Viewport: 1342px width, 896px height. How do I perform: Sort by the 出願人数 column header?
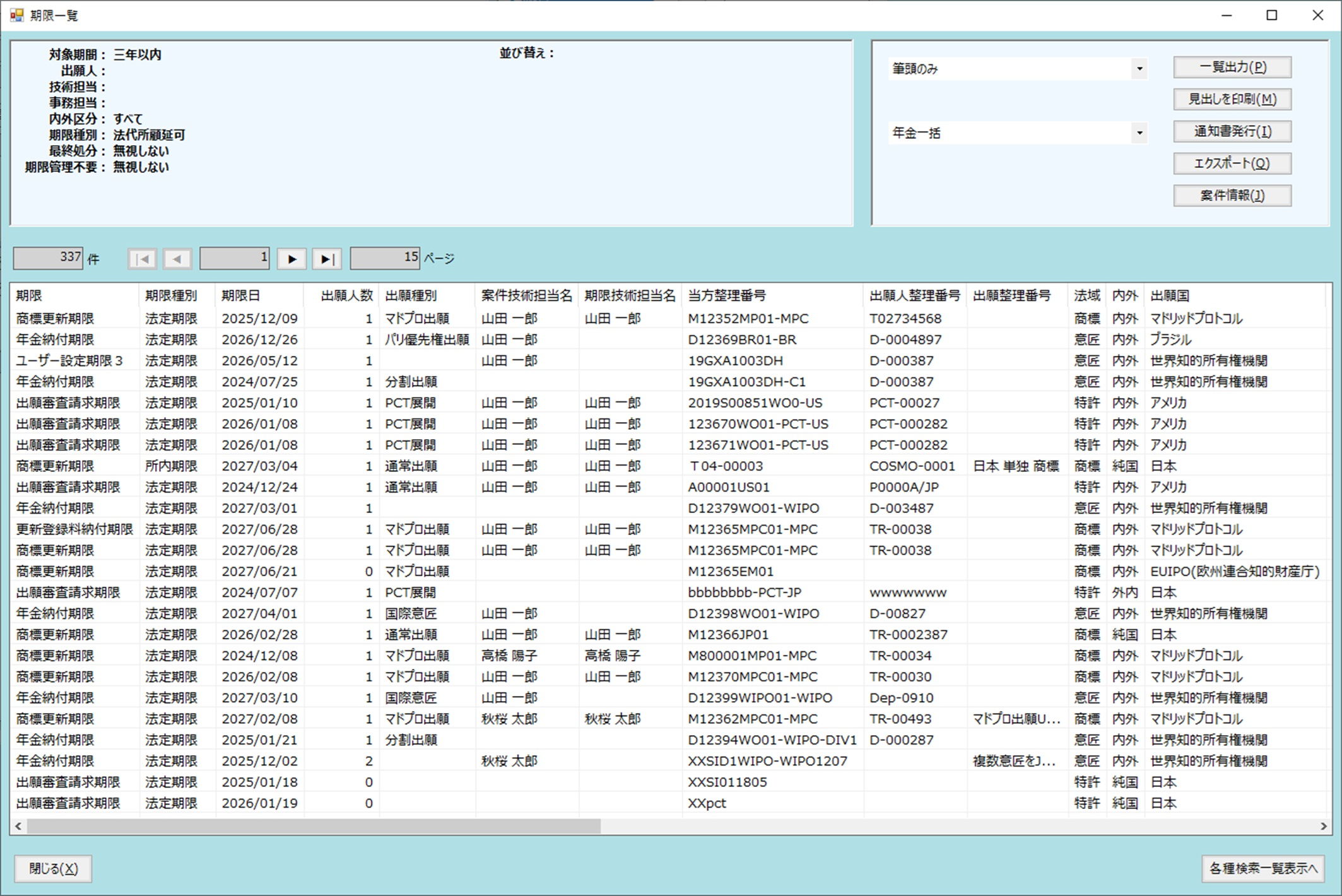coord(341,295)
